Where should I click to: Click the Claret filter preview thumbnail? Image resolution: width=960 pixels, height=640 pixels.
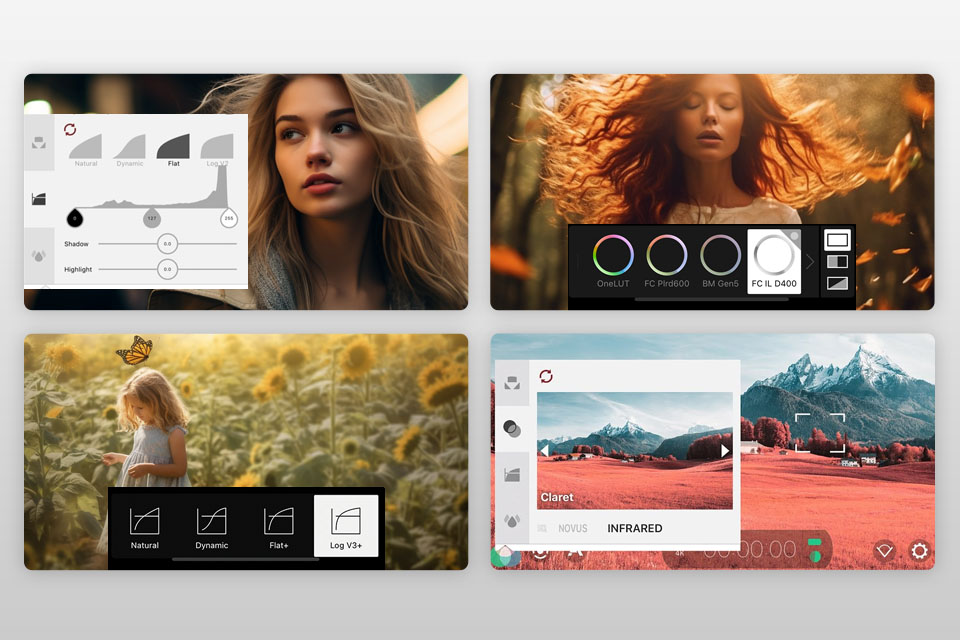point(635,451)
